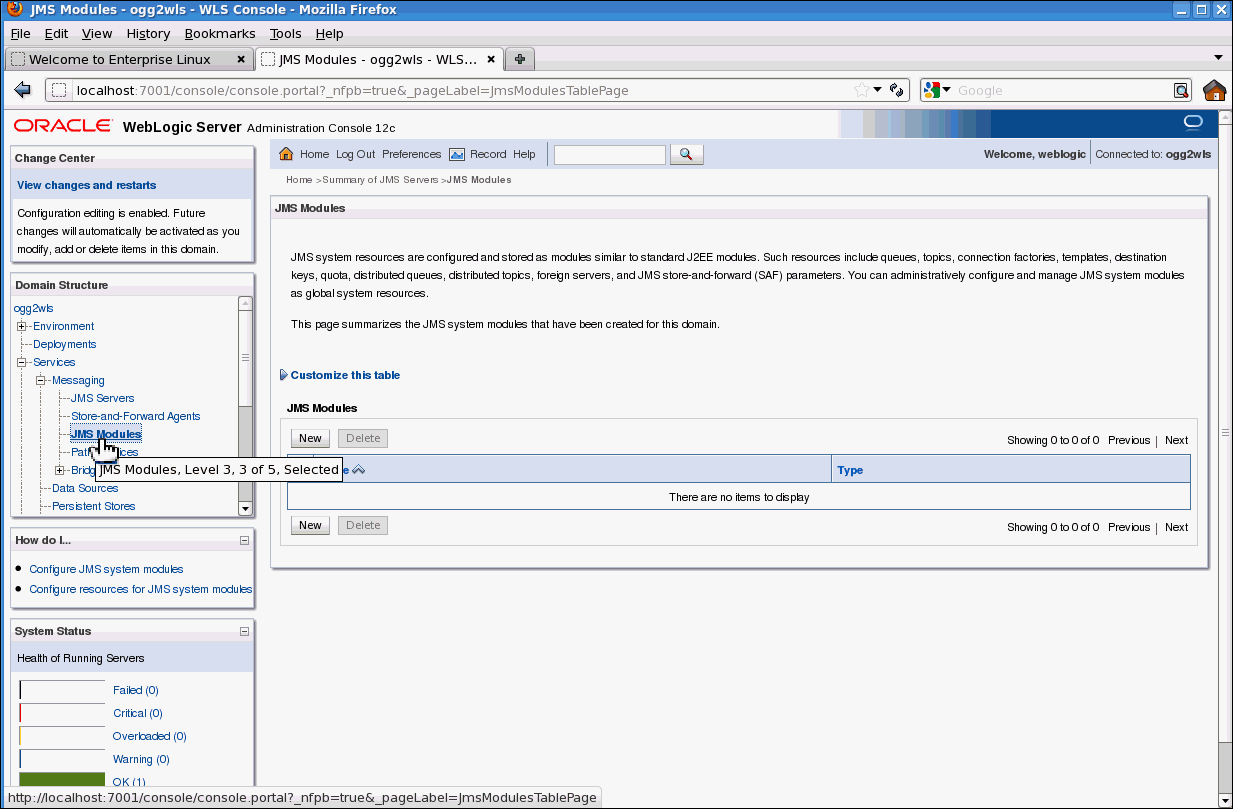1233x809 pixels.
Task: Open Summary of JMS Servers breadcrumb
Action: pyautogui.click(x=380, y=180)
